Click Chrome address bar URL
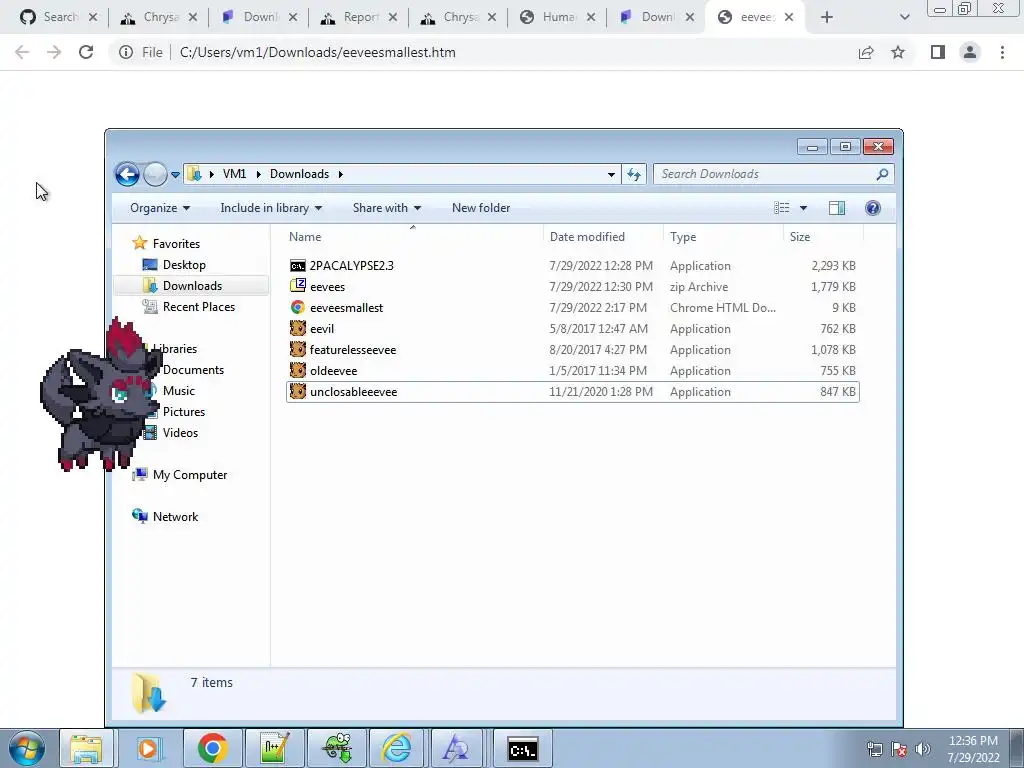This screenshot has width=1024, height=768. tap(317, 52)
